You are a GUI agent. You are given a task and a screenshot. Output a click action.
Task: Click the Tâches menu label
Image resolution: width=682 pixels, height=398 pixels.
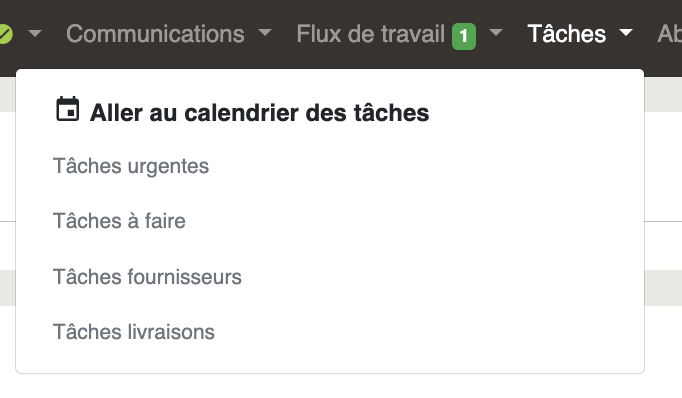pyautogui.click(x=566, y=34)
